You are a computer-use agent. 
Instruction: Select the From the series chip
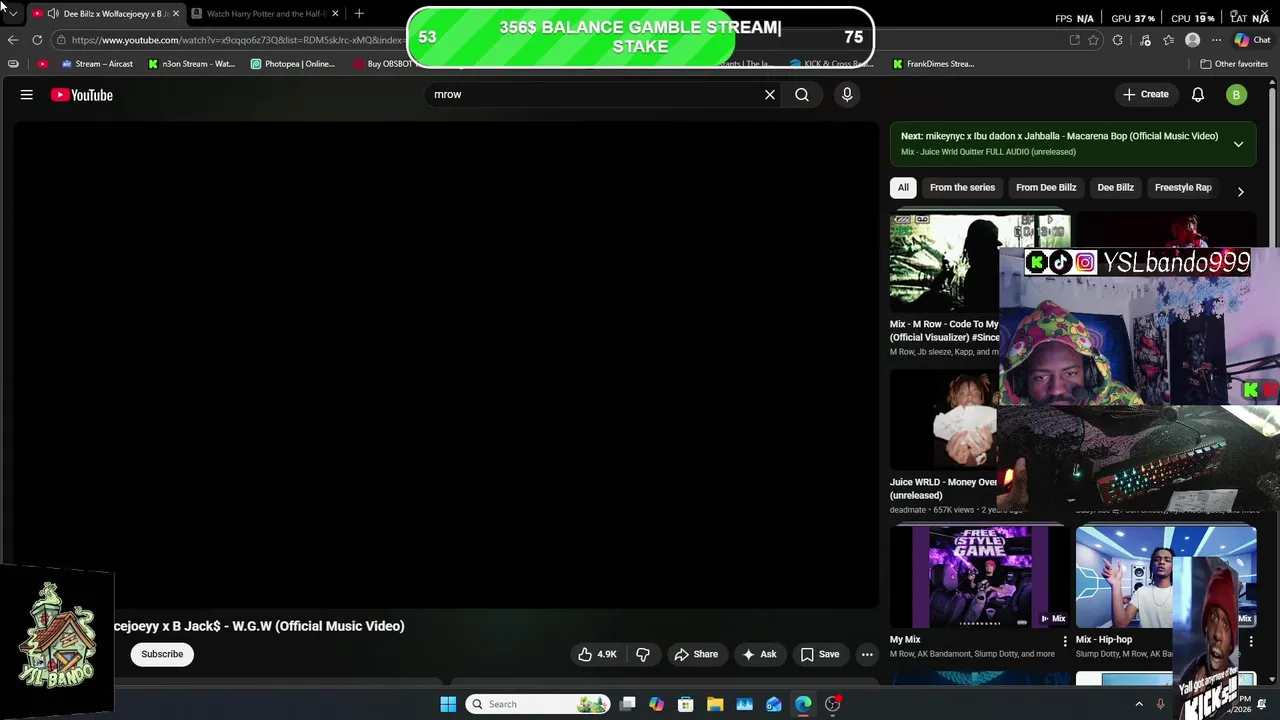962,187
